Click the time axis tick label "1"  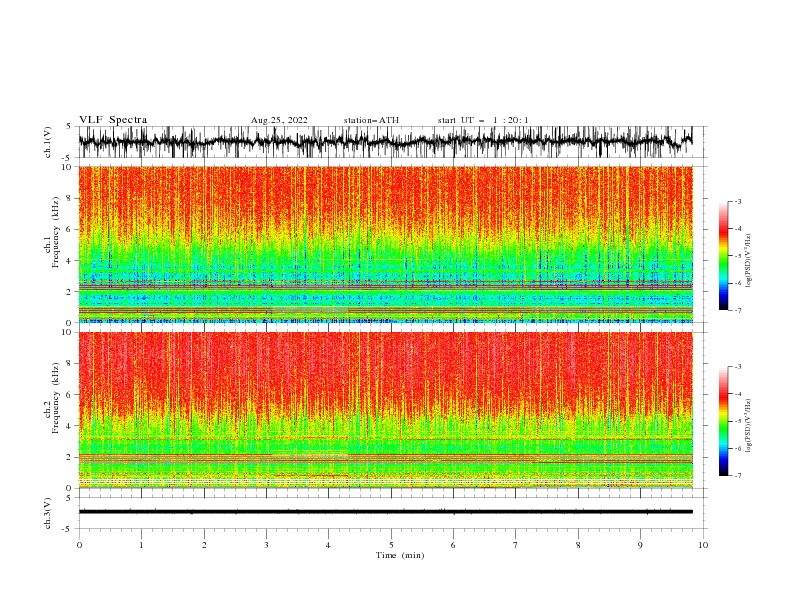(141, 545)
